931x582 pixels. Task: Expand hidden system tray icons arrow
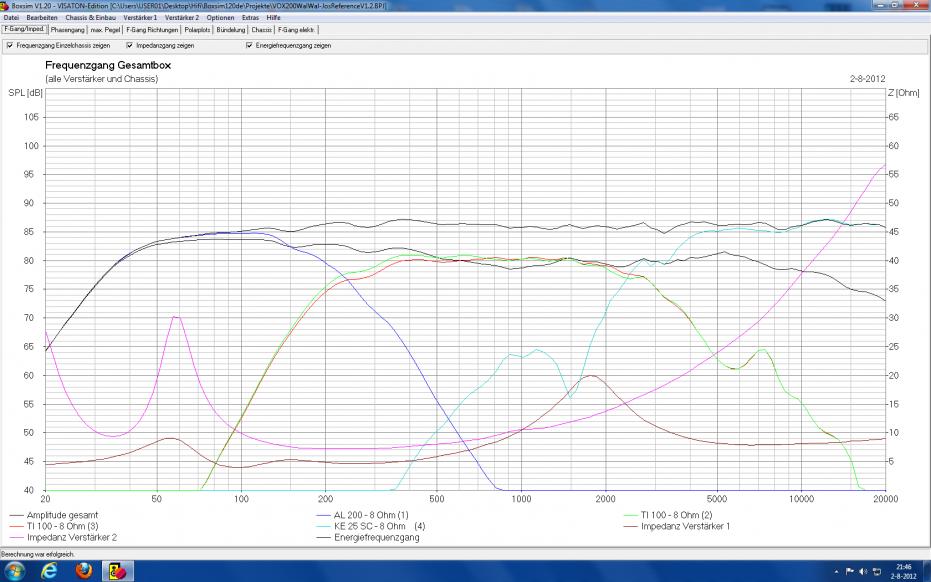click(835, 571)
